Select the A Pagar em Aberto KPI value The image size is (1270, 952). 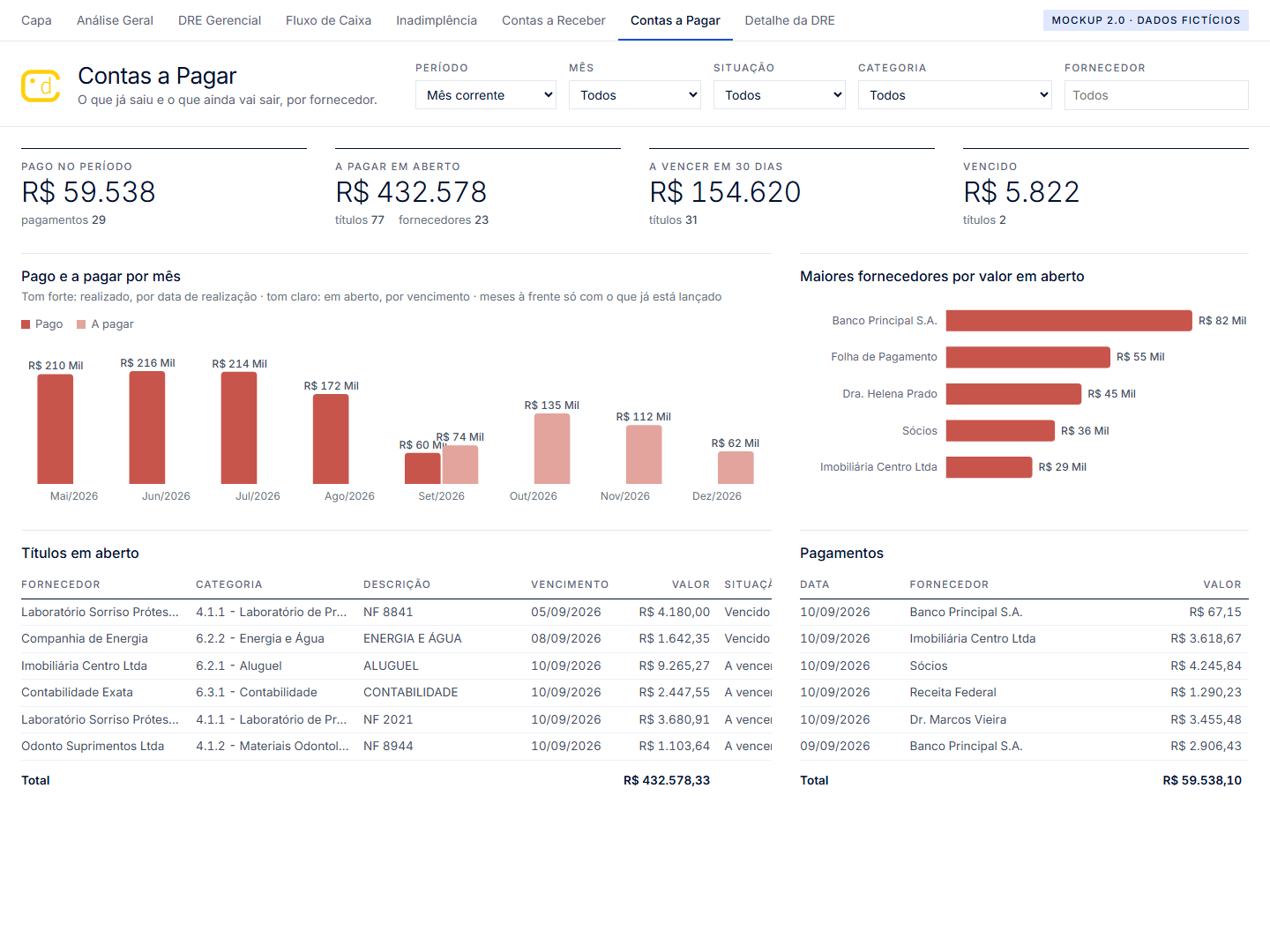411,192
